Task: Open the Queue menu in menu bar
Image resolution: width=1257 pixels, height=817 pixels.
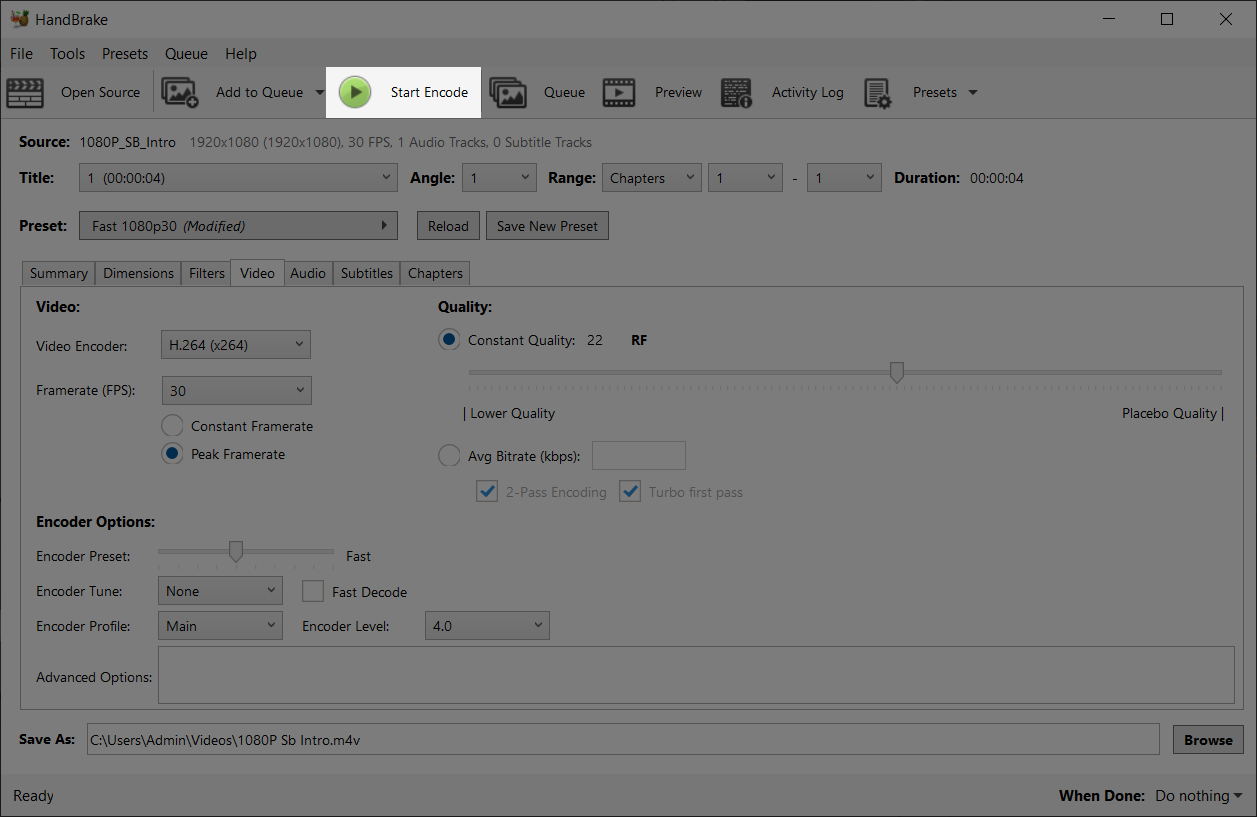Action: click(x=186, y=54)
